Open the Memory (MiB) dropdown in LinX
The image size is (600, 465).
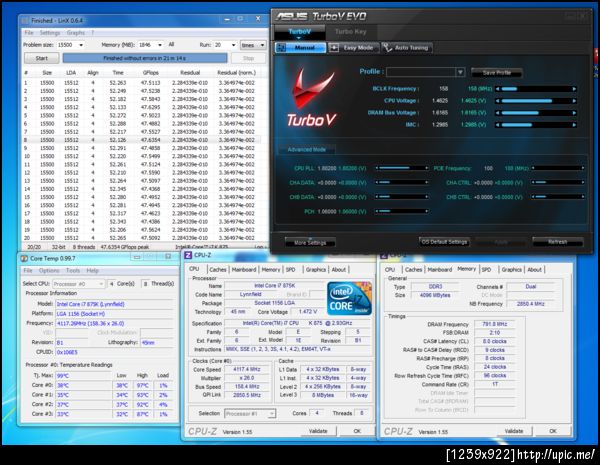click(x=160, y=45)
